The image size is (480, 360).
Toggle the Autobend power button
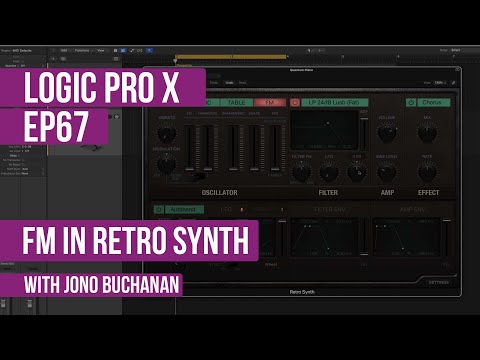point(159,210)
